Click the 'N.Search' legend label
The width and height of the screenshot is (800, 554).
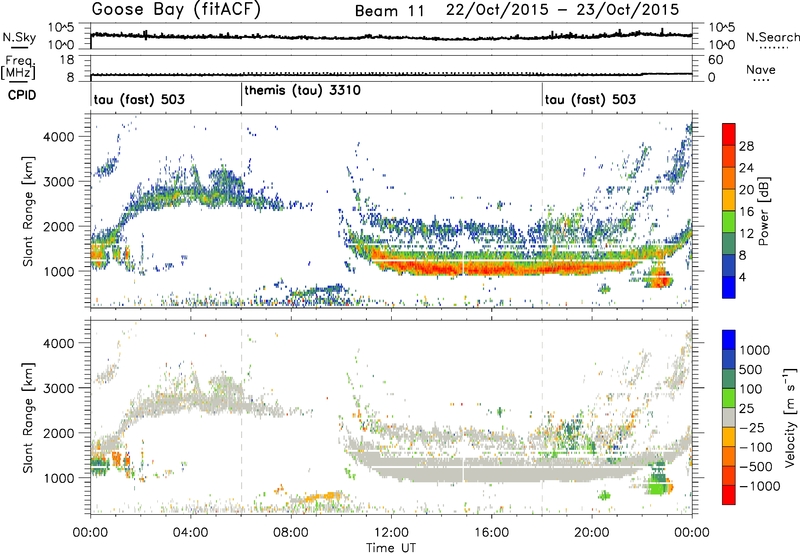click(x=772, y=37)
